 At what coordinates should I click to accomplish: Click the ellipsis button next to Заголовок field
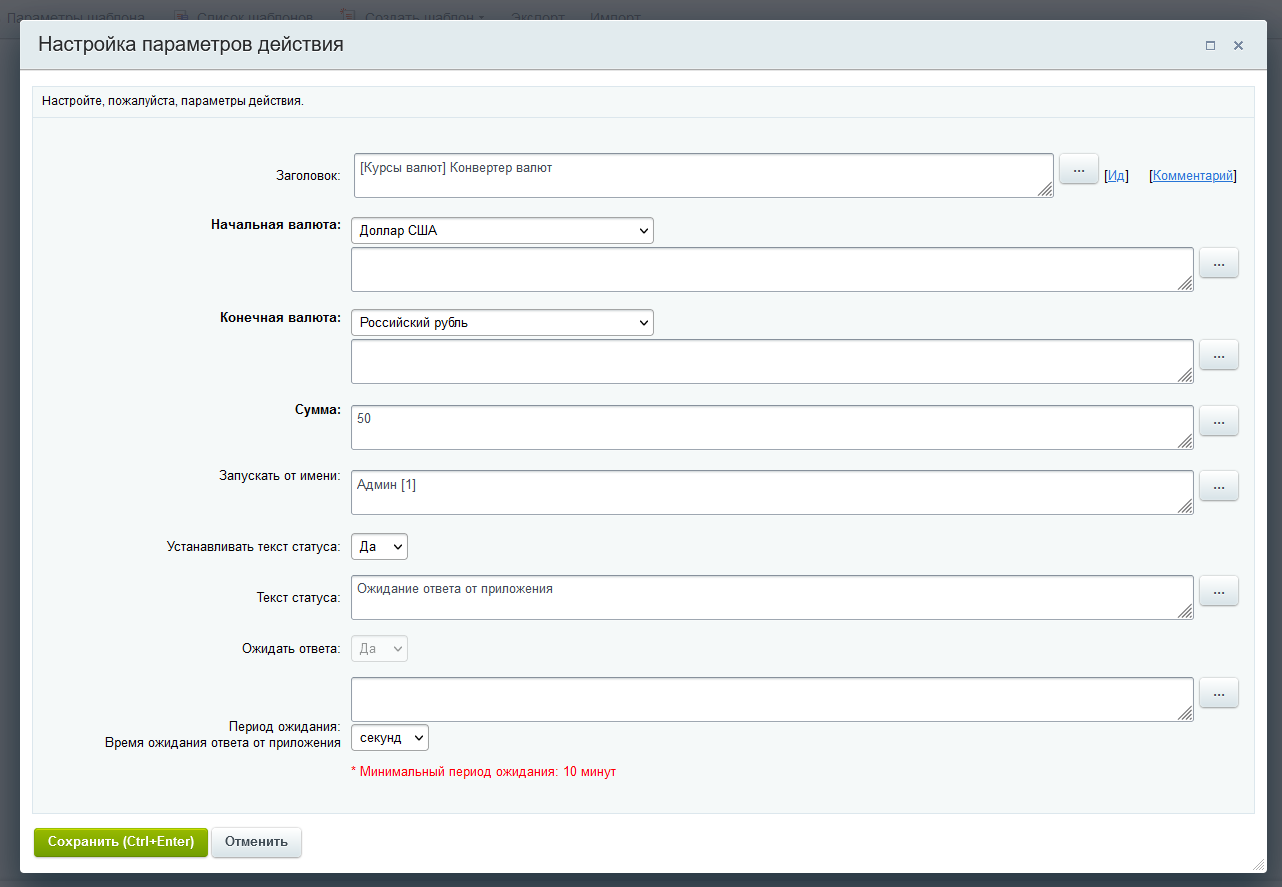pos(1078,171)
